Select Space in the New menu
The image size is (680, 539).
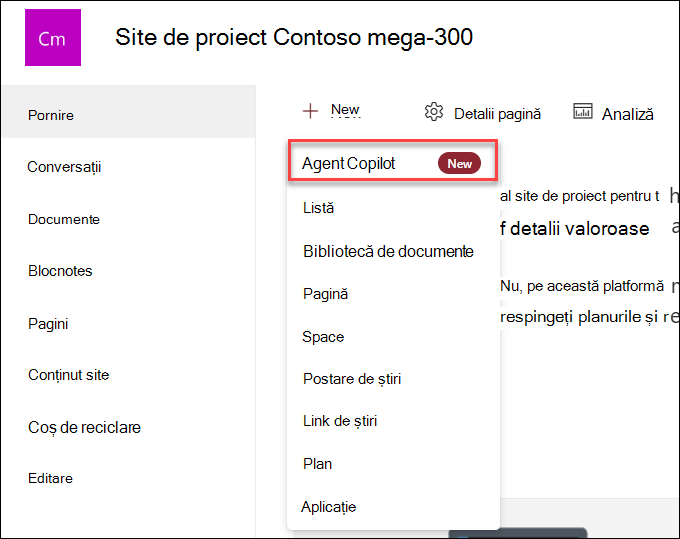(x=323, y=337)
